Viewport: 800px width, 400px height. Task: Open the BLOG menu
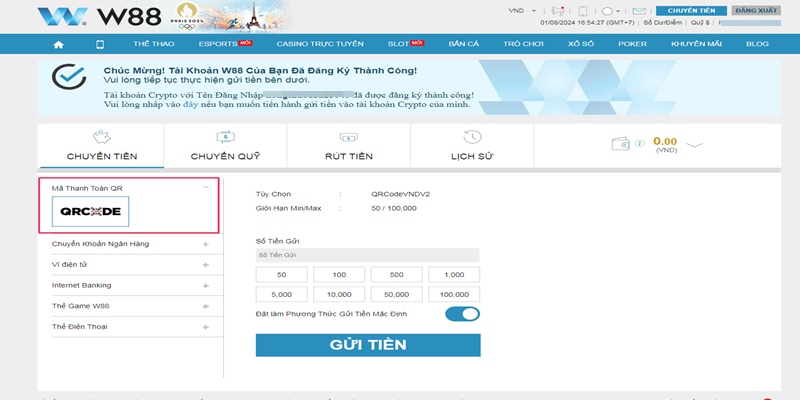[757, 44]
